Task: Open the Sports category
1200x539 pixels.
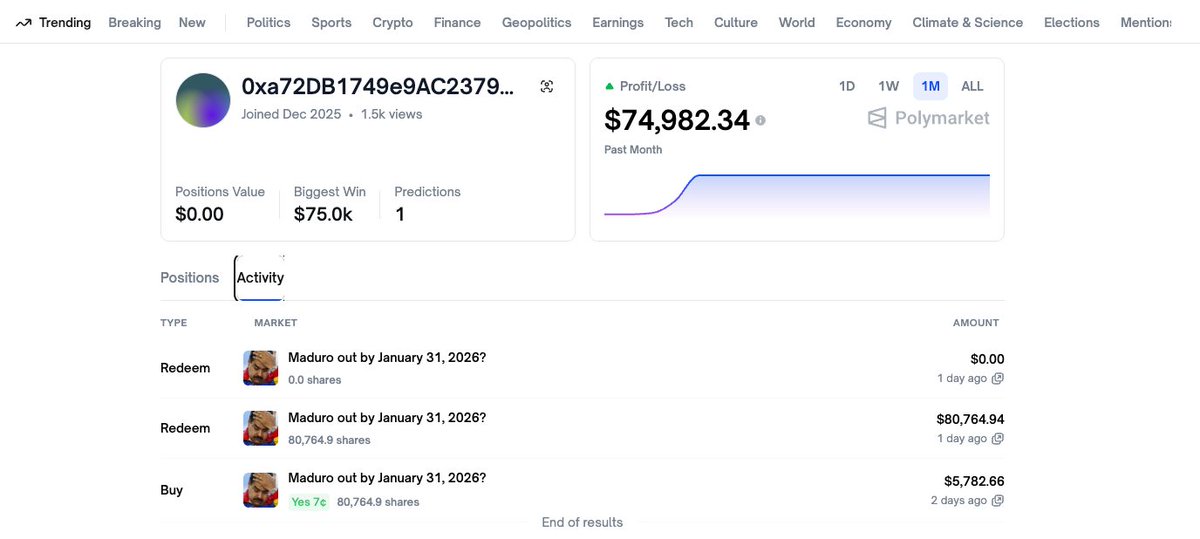Action: tap(331, 22)
